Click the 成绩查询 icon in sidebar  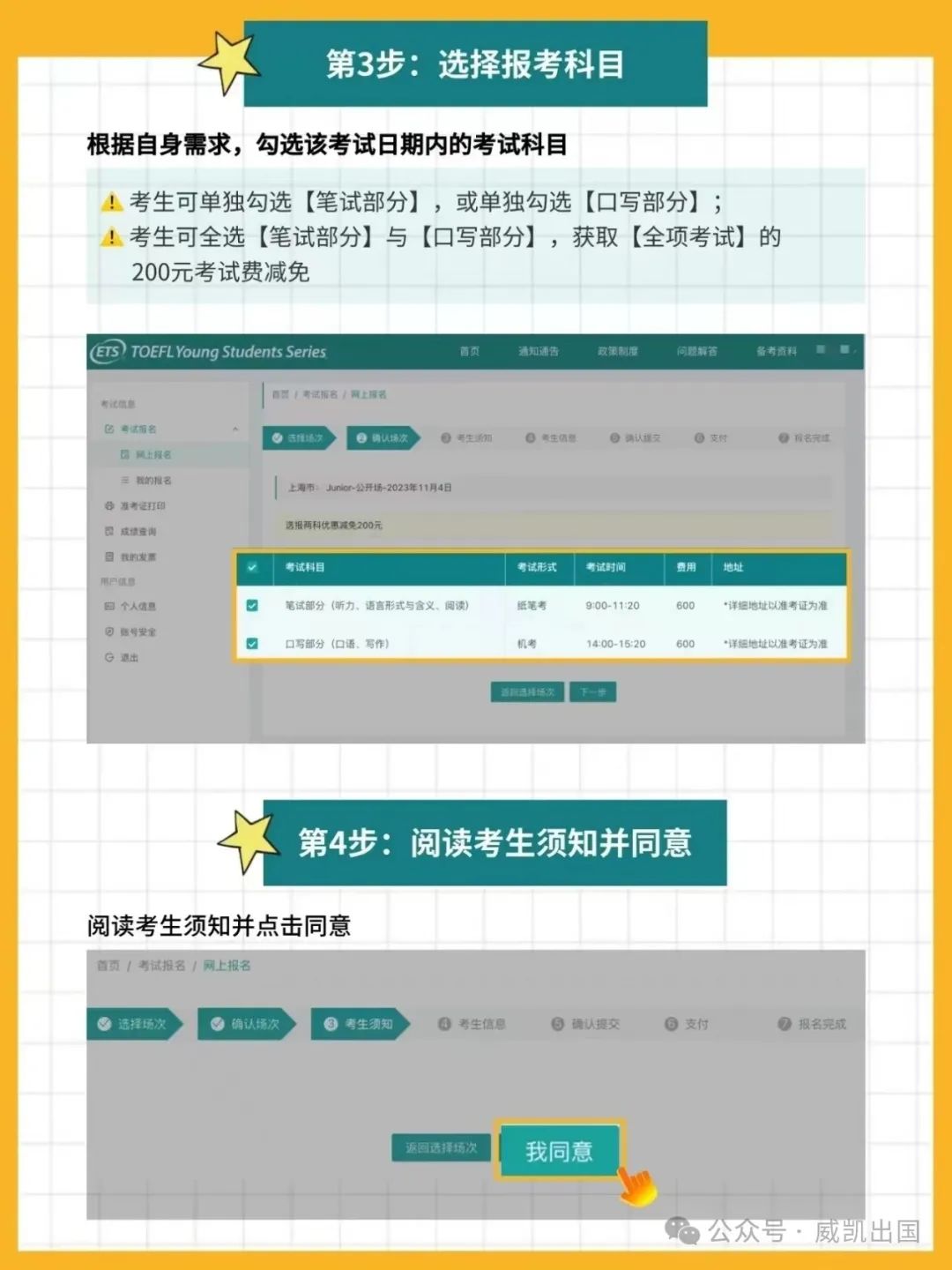coord(109,532)
